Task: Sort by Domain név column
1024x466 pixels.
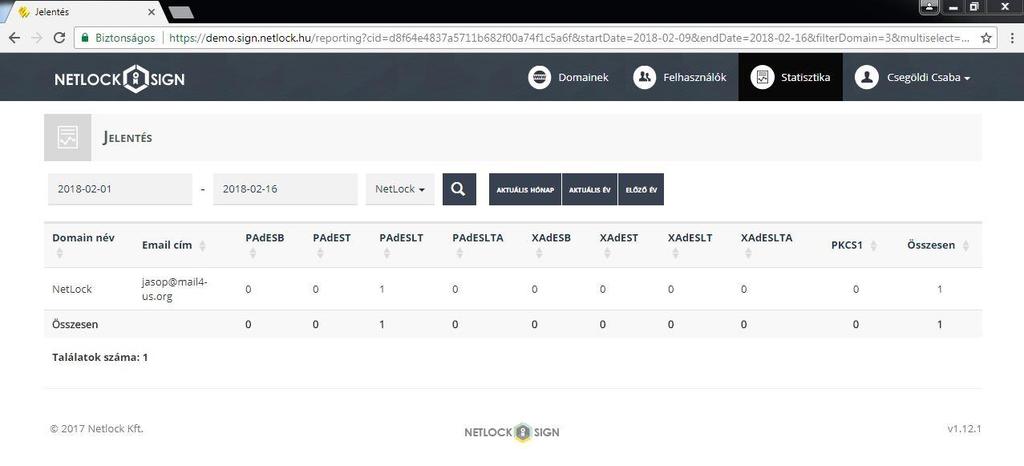Action: tap(84, 245)
